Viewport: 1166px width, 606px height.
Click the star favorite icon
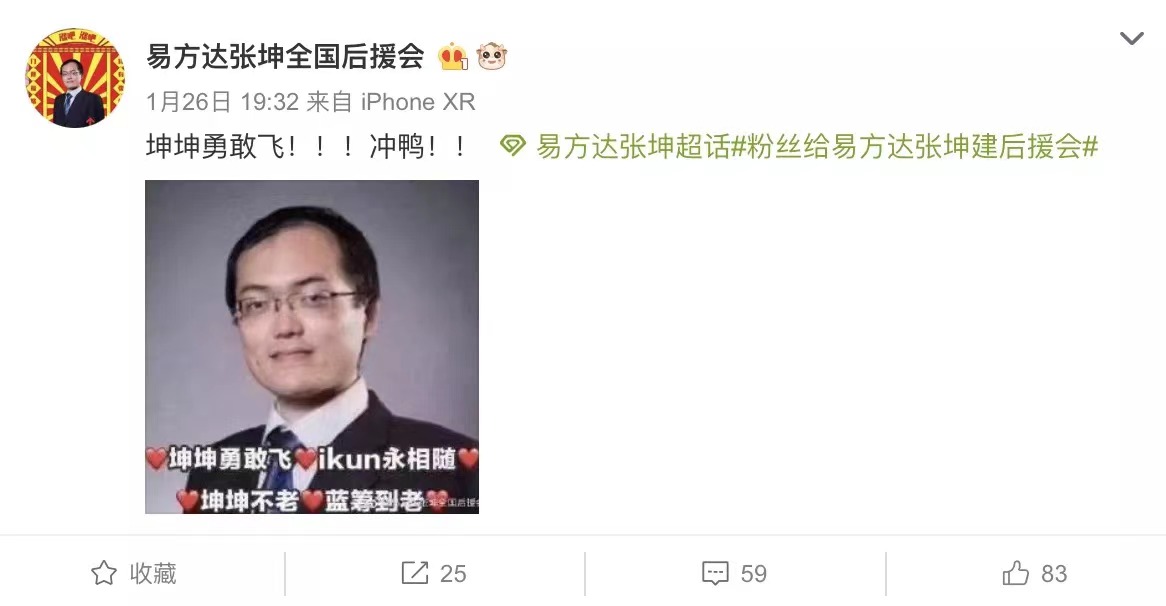pyautogui.click(x=103, y=573)
